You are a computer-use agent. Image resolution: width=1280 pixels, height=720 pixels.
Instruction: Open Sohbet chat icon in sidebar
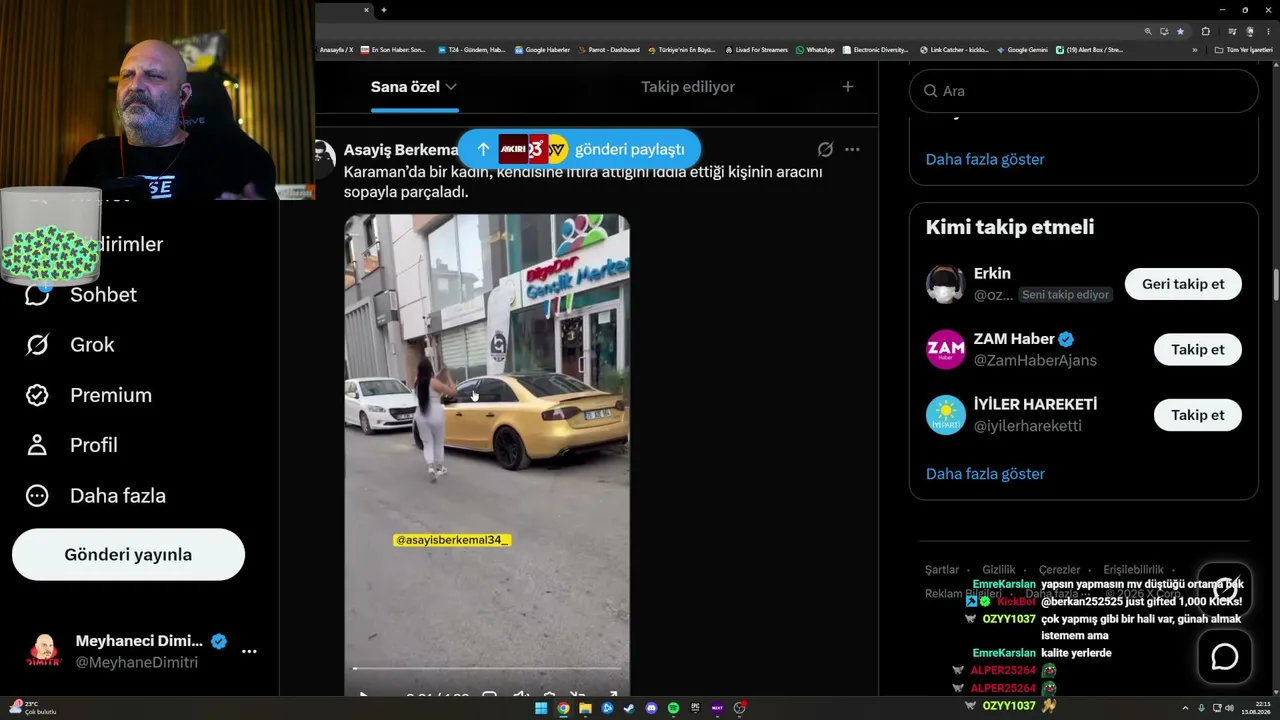[37, 294]
